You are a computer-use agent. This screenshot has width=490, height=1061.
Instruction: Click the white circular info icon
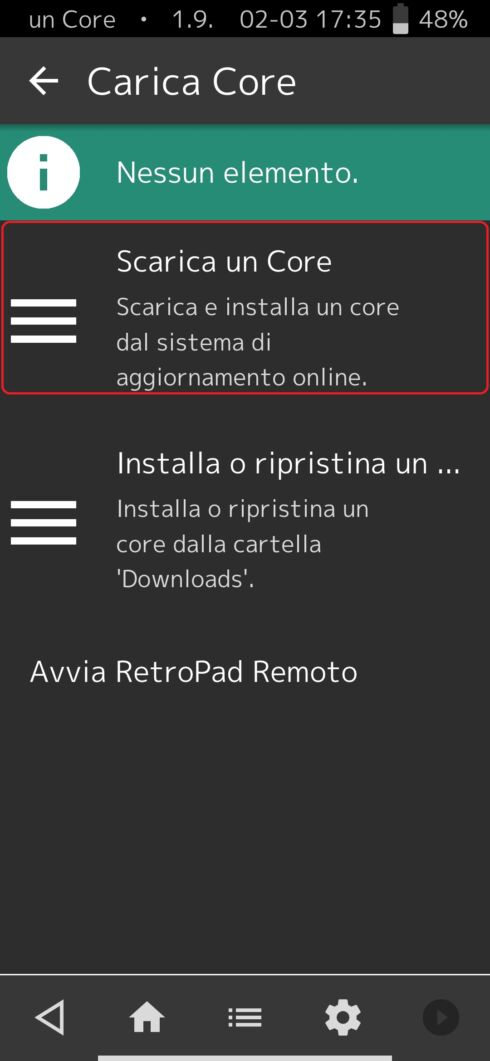tap(44, 173)
